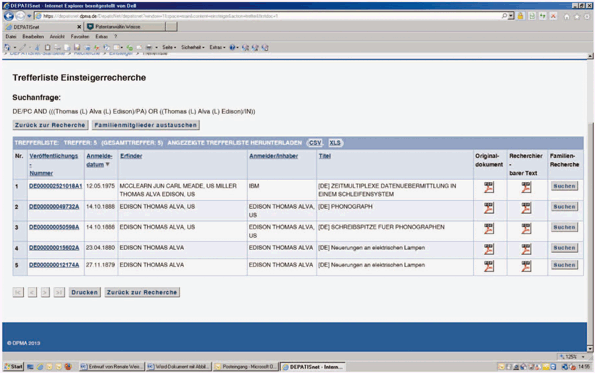Open patent link DE000000049732A
The image size is (595, 373).
pos(54,206)
